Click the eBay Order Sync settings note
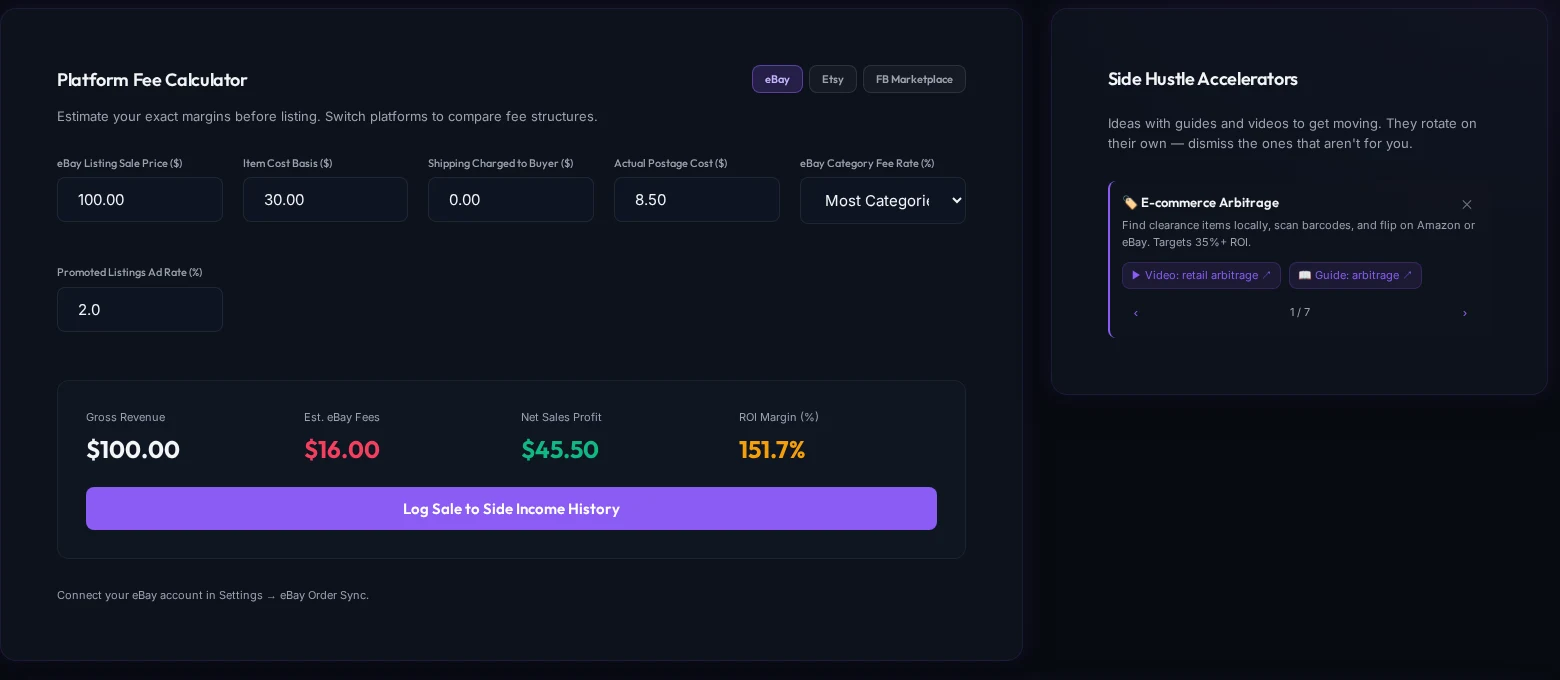 213,595
